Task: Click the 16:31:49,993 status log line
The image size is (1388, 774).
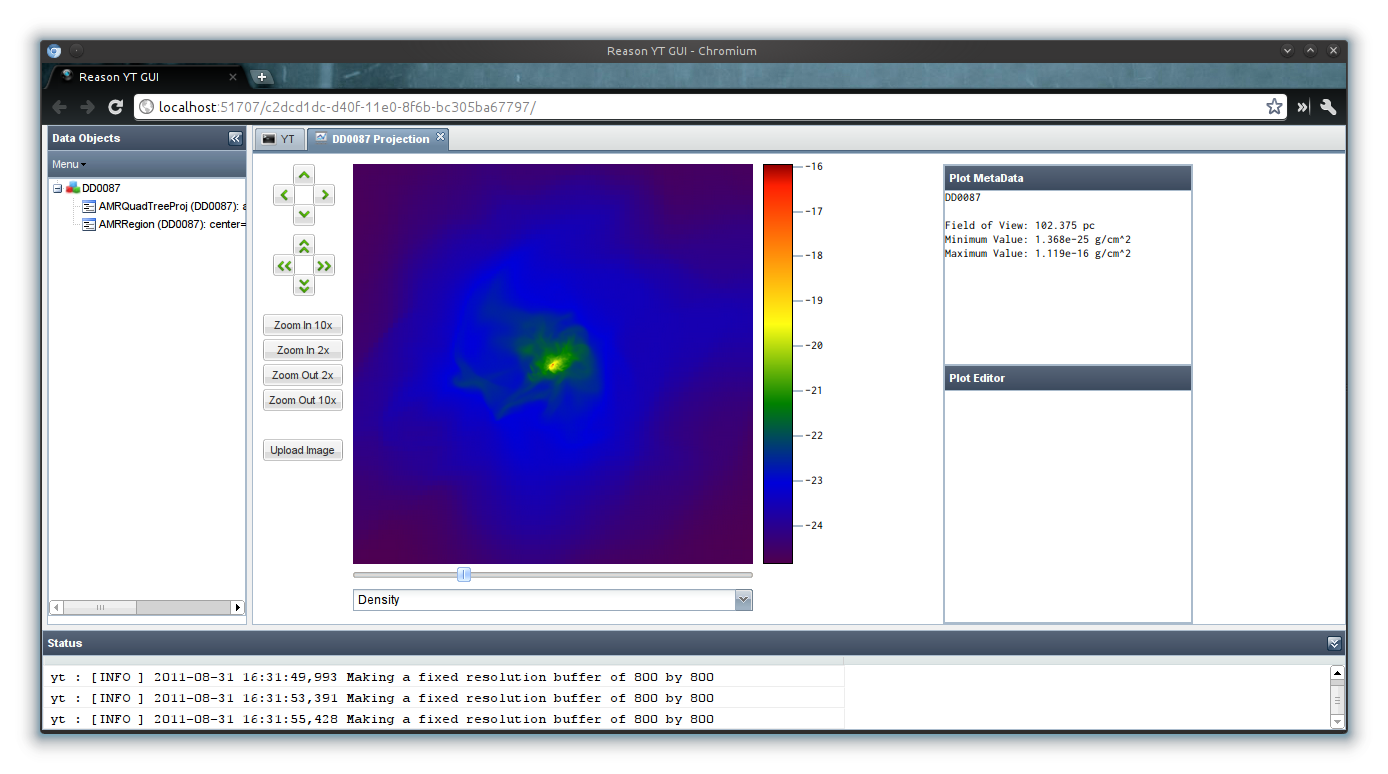Action: [443, 677]
